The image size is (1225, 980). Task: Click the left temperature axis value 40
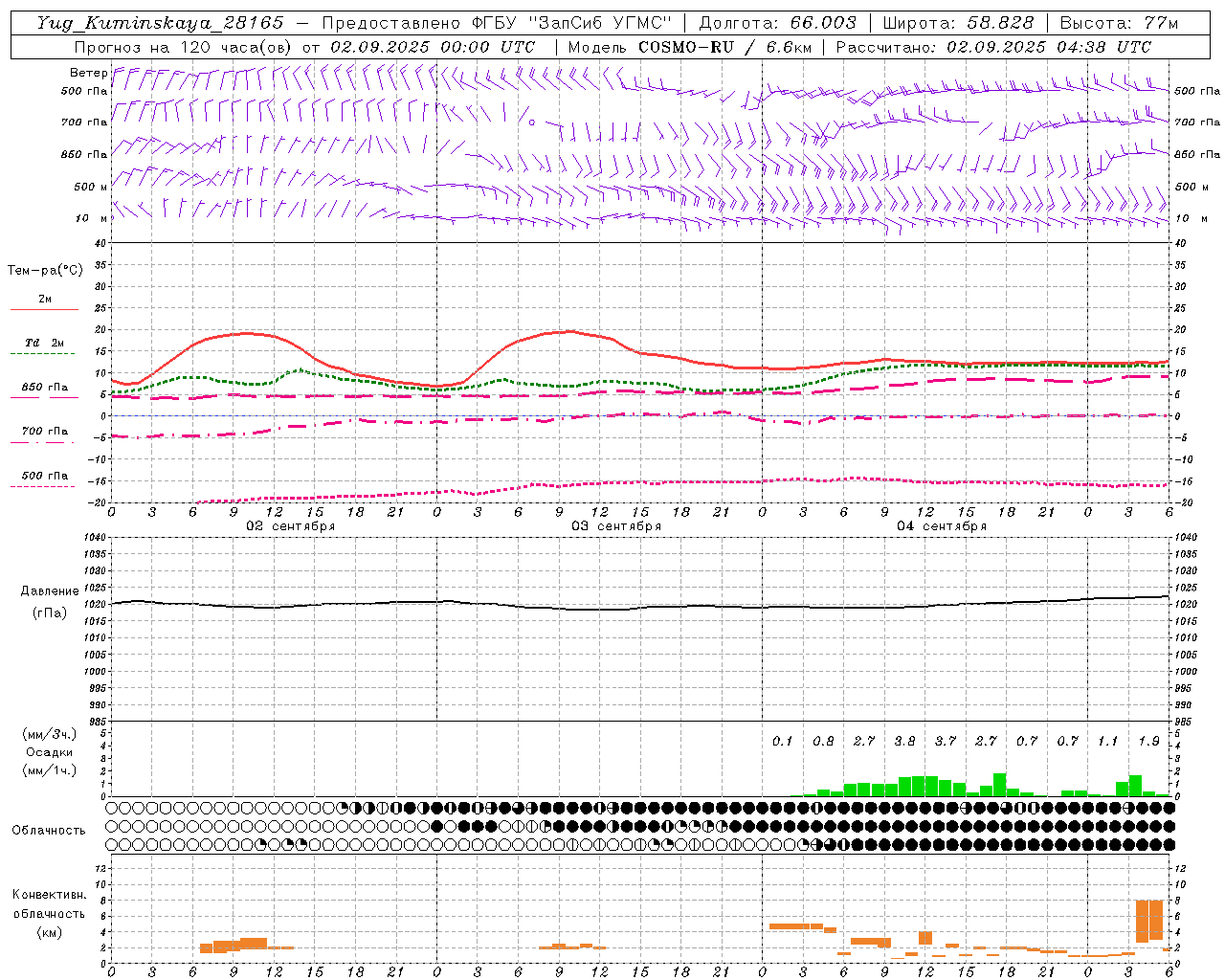click(100, 243)
